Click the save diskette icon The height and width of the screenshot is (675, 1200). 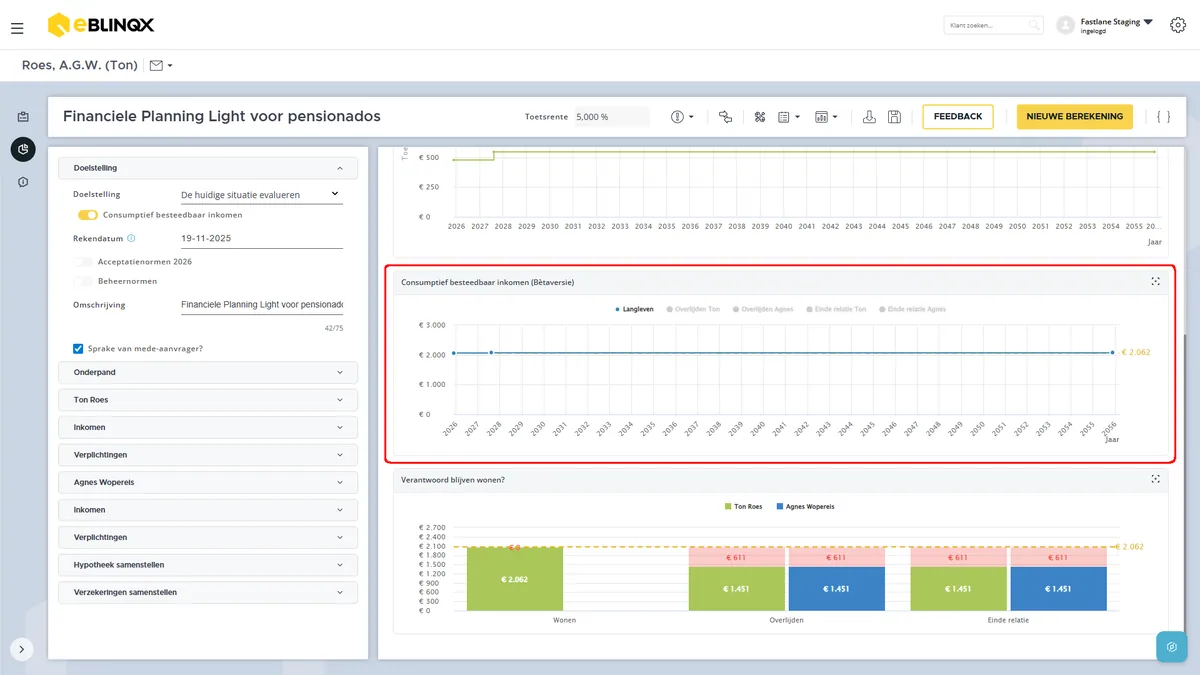tap(894, 117)
